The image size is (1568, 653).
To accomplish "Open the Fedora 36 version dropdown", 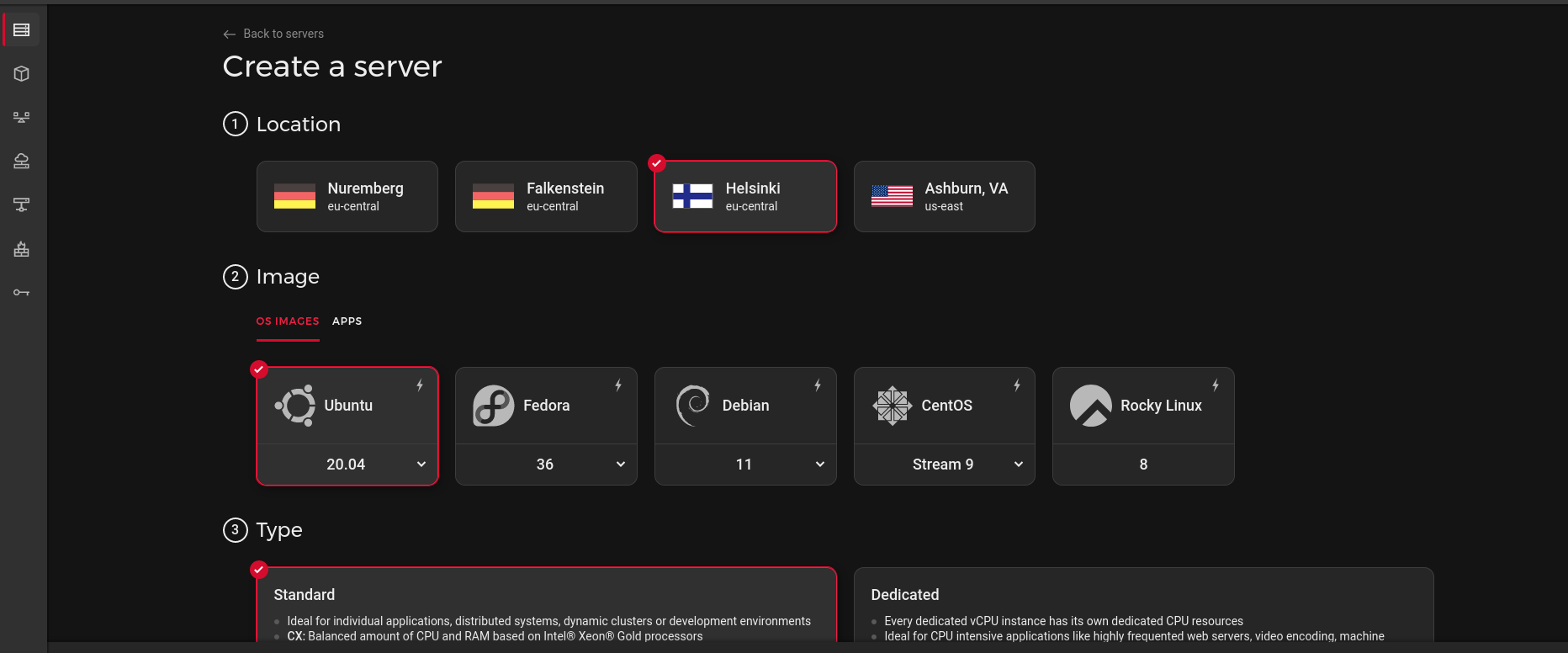I will click(x=546, y=465).
